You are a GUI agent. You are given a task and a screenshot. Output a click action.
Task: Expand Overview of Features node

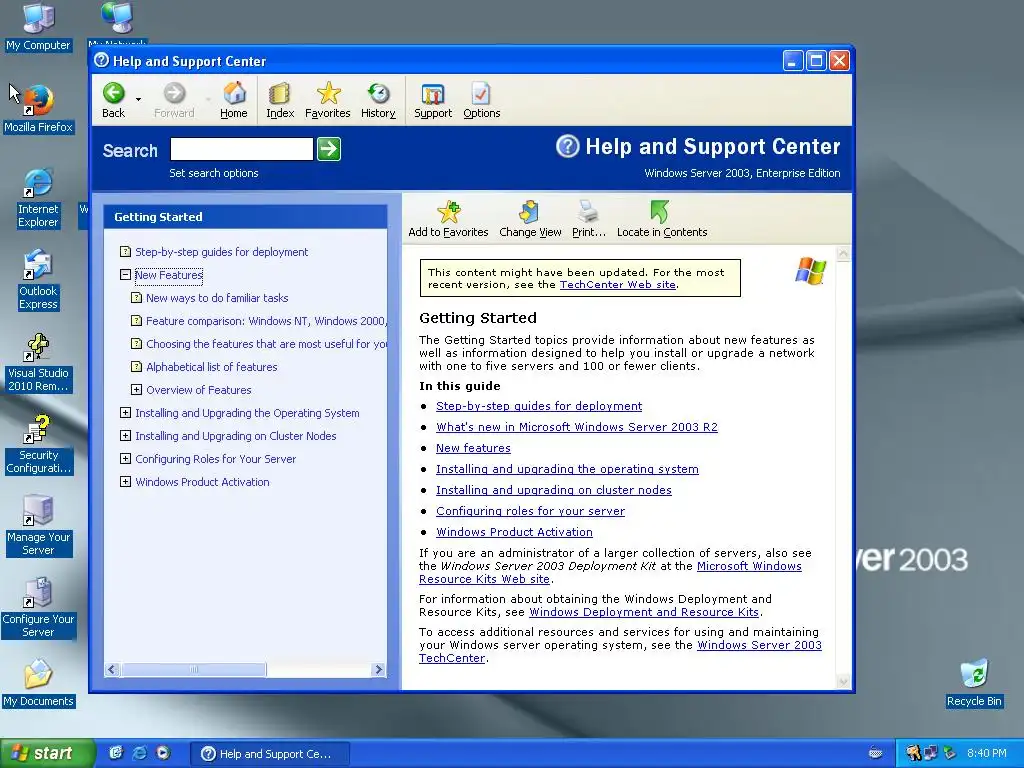tap(136, 390)
